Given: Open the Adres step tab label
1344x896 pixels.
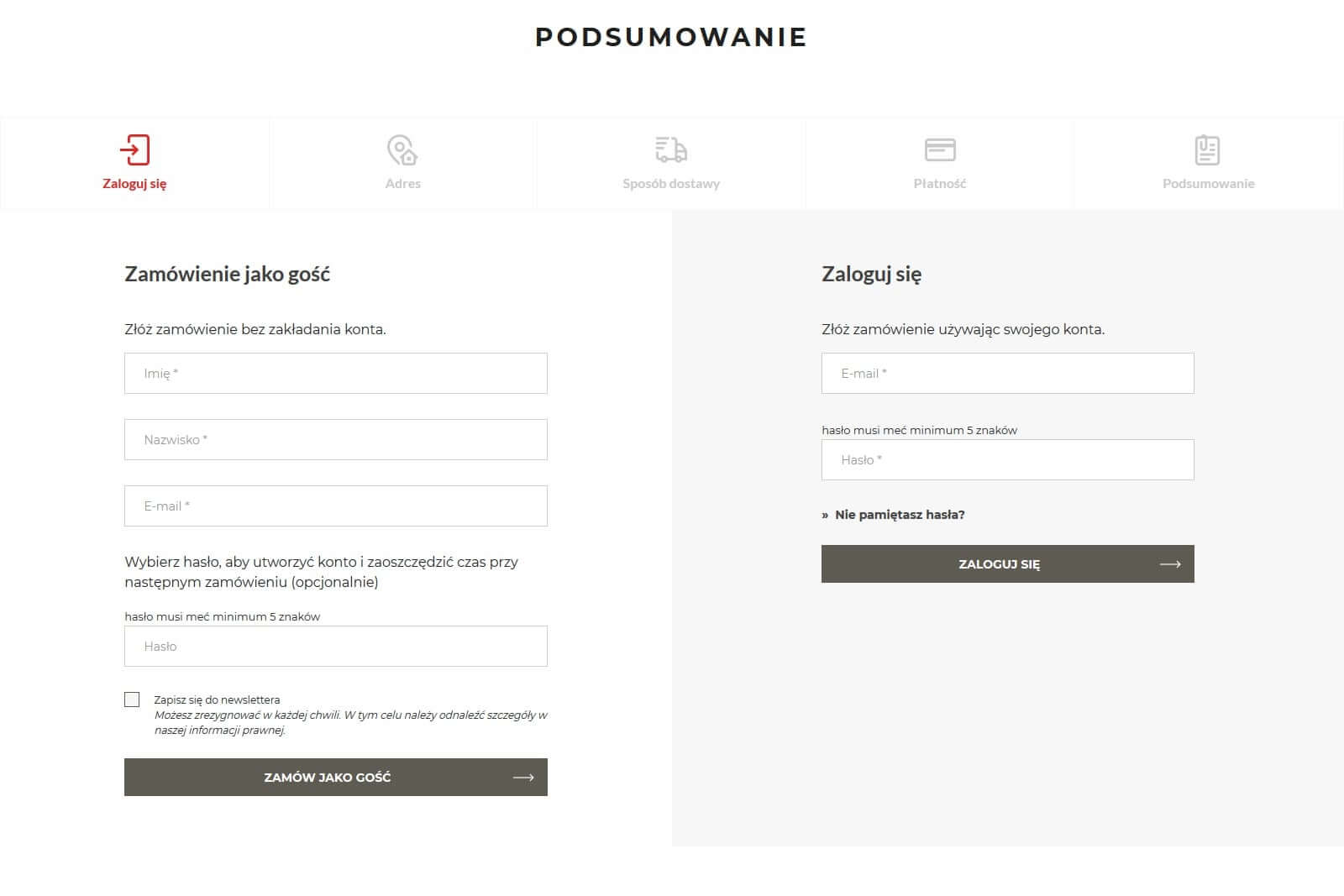Looking at the screenshot, I should click(x=403, y=184).
